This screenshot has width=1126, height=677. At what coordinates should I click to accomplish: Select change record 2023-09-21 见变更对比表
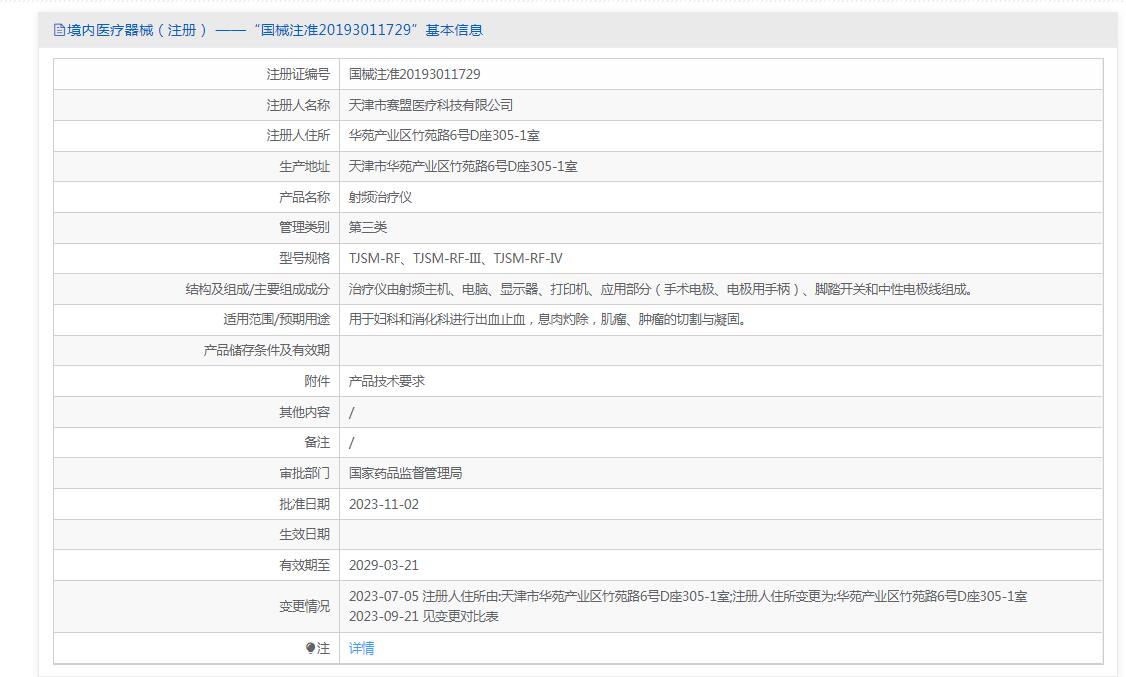(424, 616)
